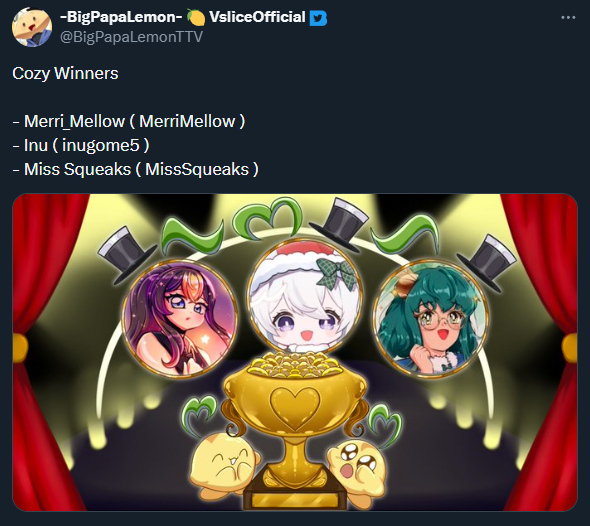This screenshot has height=526, width=590.
Task: Click the Inu ( inugome5 ) line
Action: [x=81, y=145]
